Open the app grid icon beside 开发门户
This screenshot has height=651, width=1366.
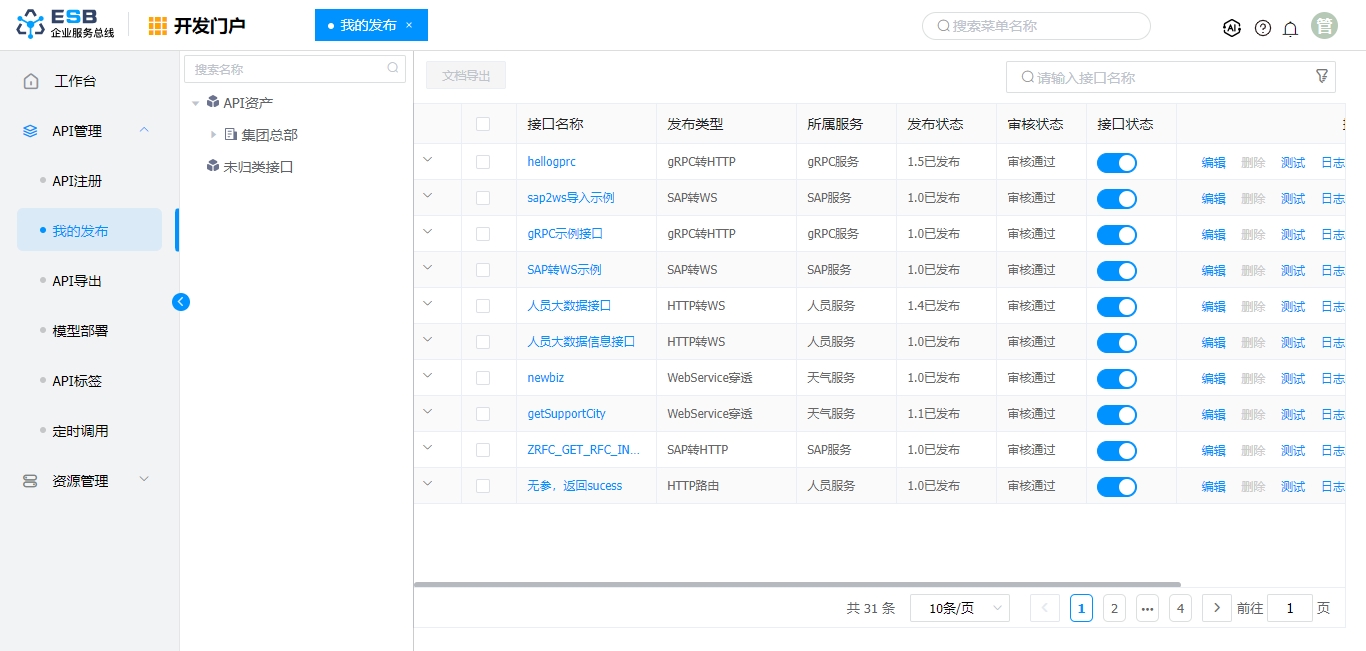[158, 26]
